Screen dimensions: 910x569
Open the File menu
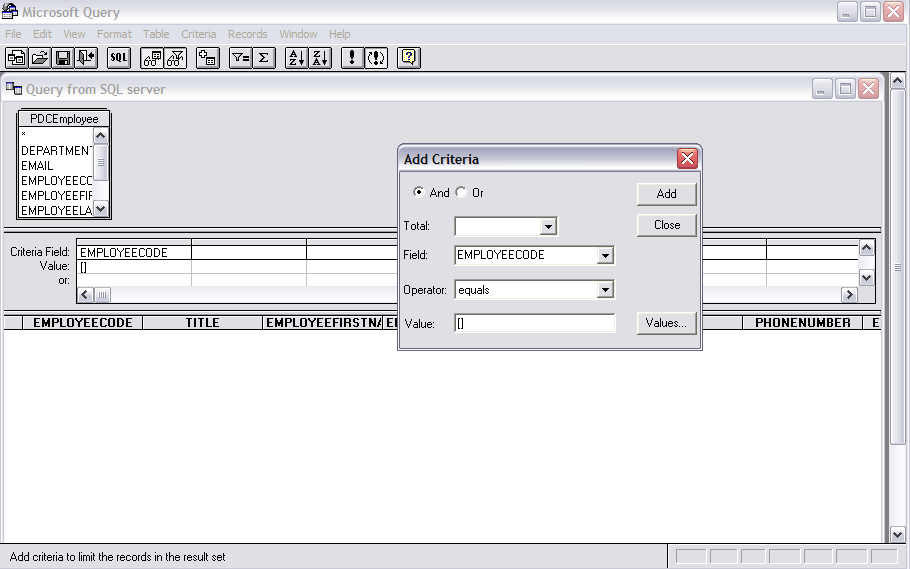click(13, 34)
